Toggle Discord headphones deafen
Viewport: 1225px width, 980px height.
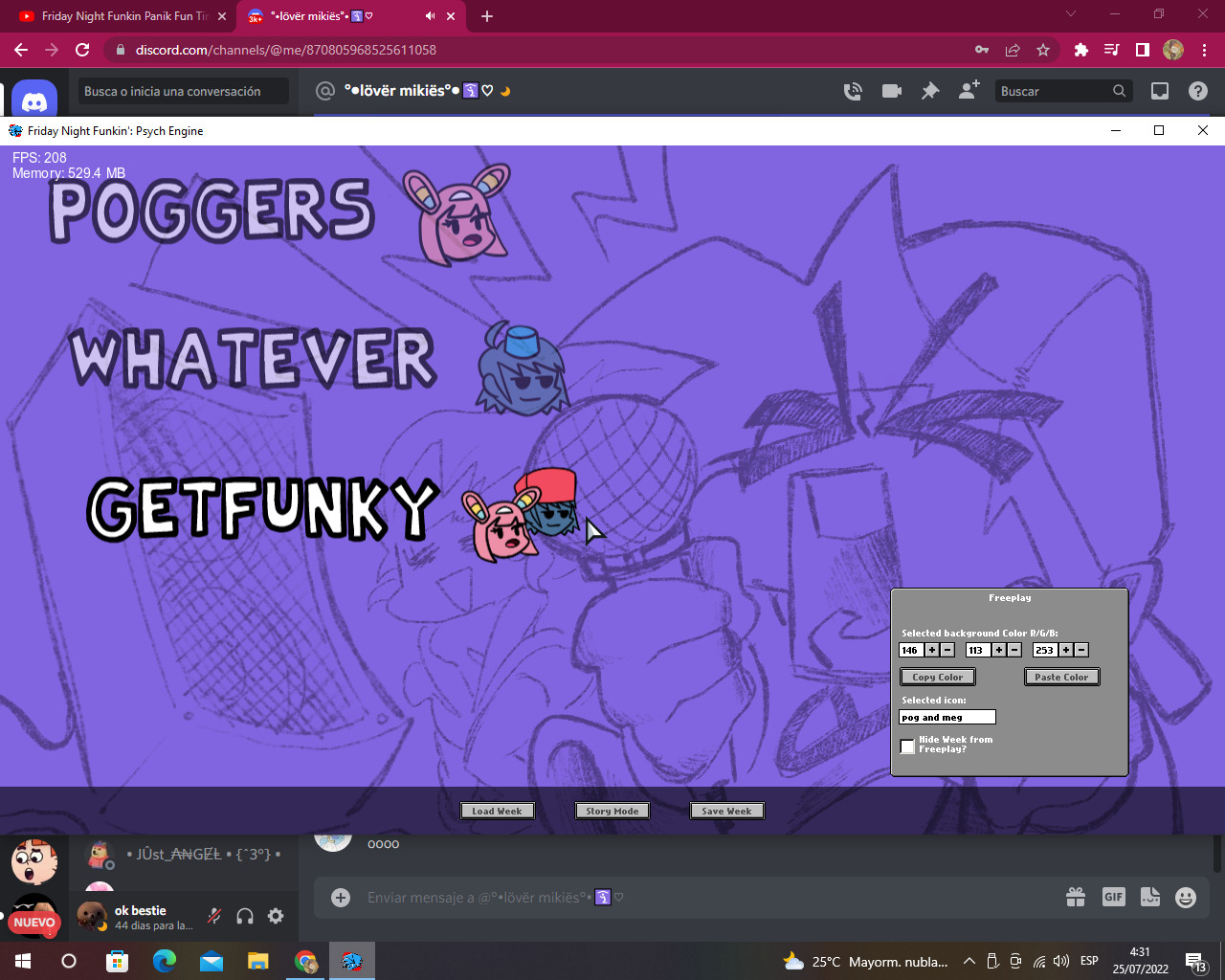[x=245, y=916]
